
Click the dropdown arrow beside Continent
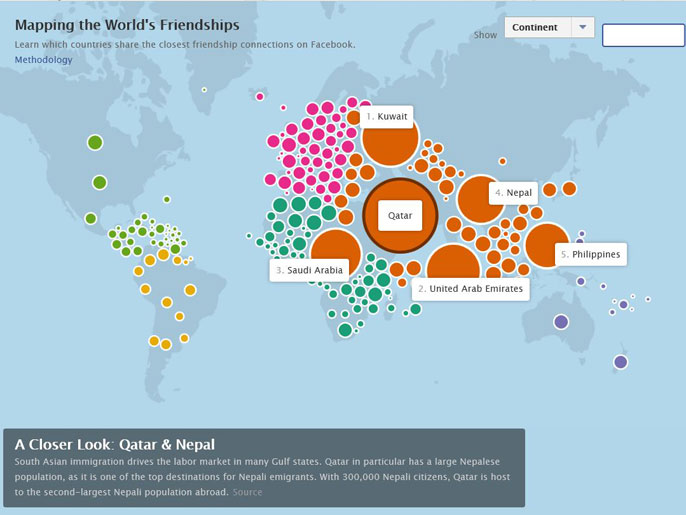(x=582, y=28)
